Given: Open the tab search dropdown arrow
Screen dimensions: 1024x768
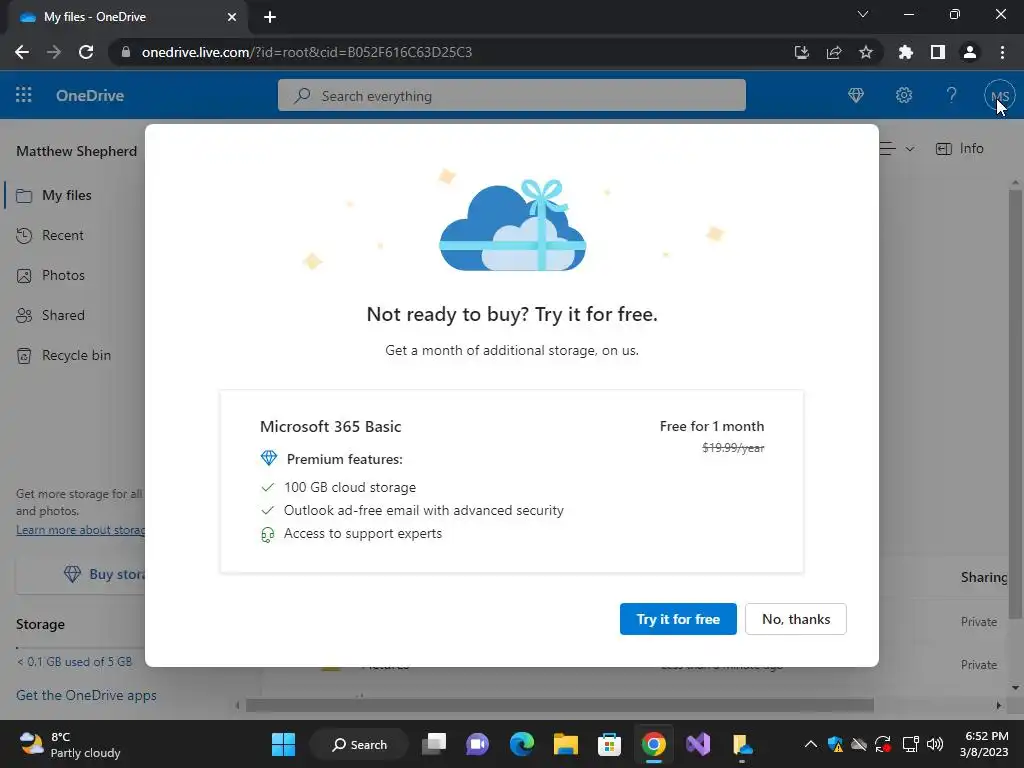Looking at the screenshot, I should [863, 14].
